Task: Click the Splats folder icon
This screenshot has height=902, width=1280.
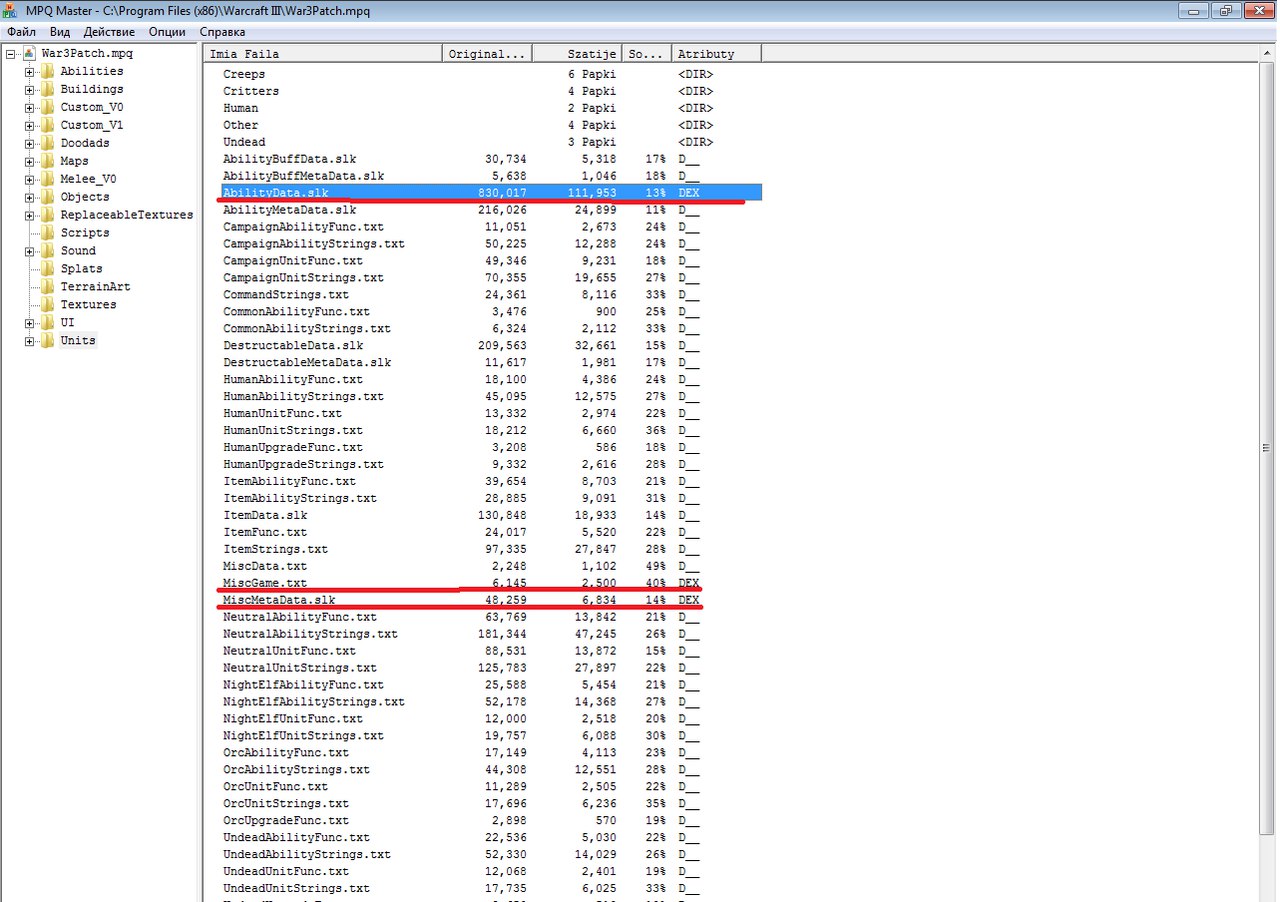Action: pyautogui.click(x=47, y=269)
